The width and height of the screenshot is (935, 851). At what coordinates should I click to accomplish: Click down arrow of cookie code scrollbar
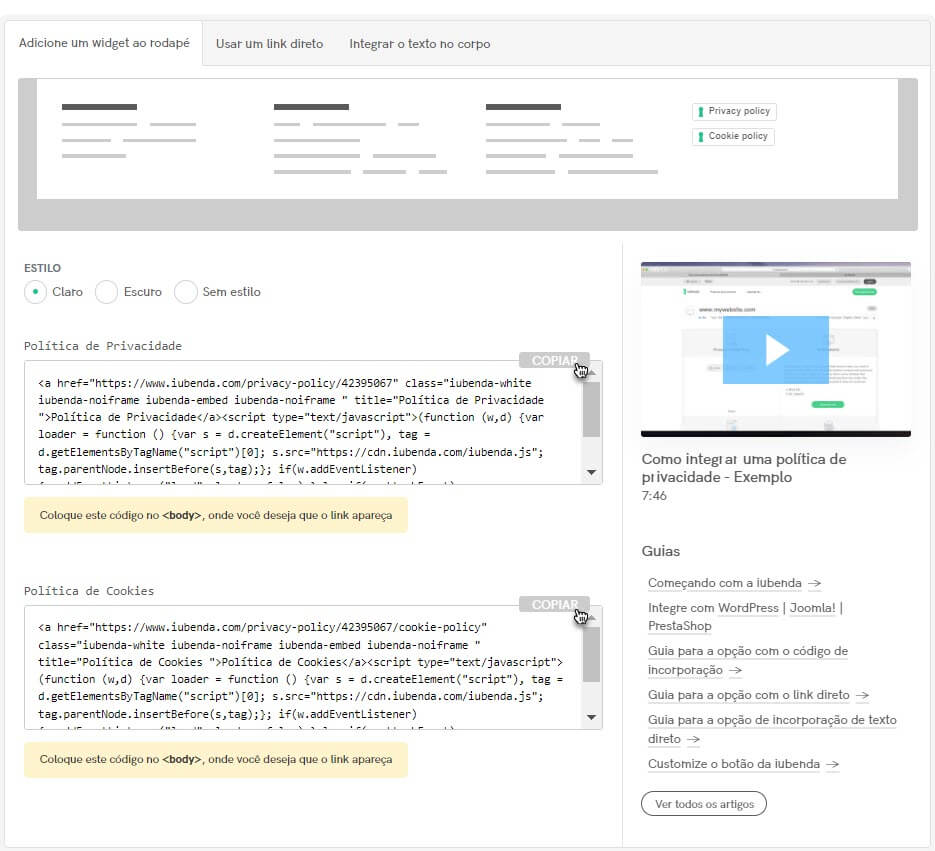click(x=592, y=717)
